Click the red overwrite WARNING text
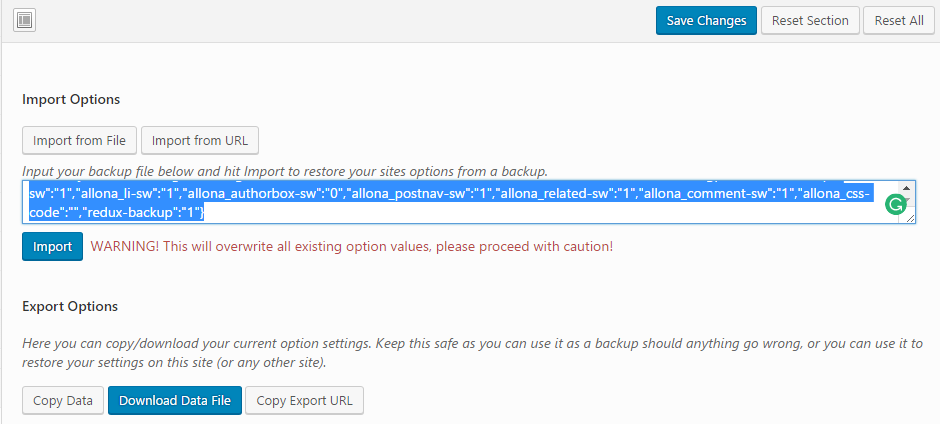This screenshot has height=424, width=940. coord(351,246)
